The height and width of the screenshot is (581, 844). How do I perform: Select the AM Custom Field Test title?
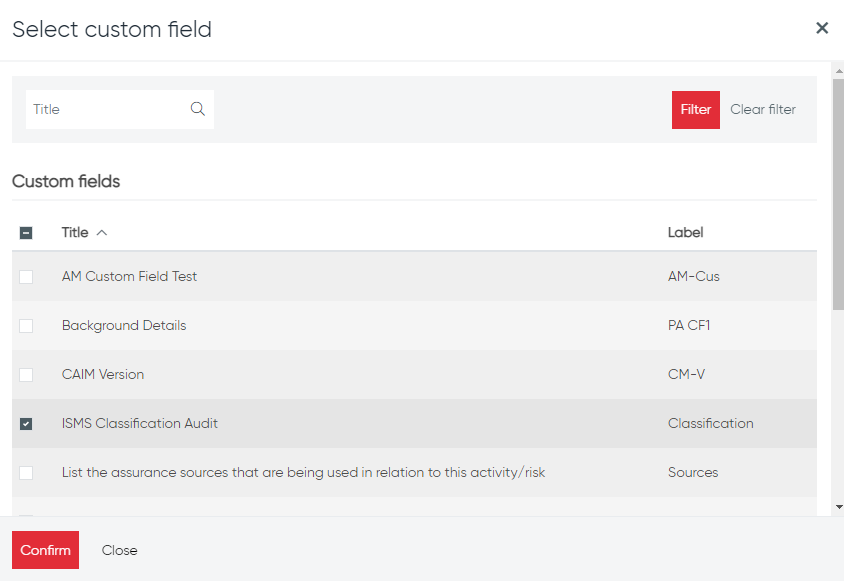click(x=129, y=276)
